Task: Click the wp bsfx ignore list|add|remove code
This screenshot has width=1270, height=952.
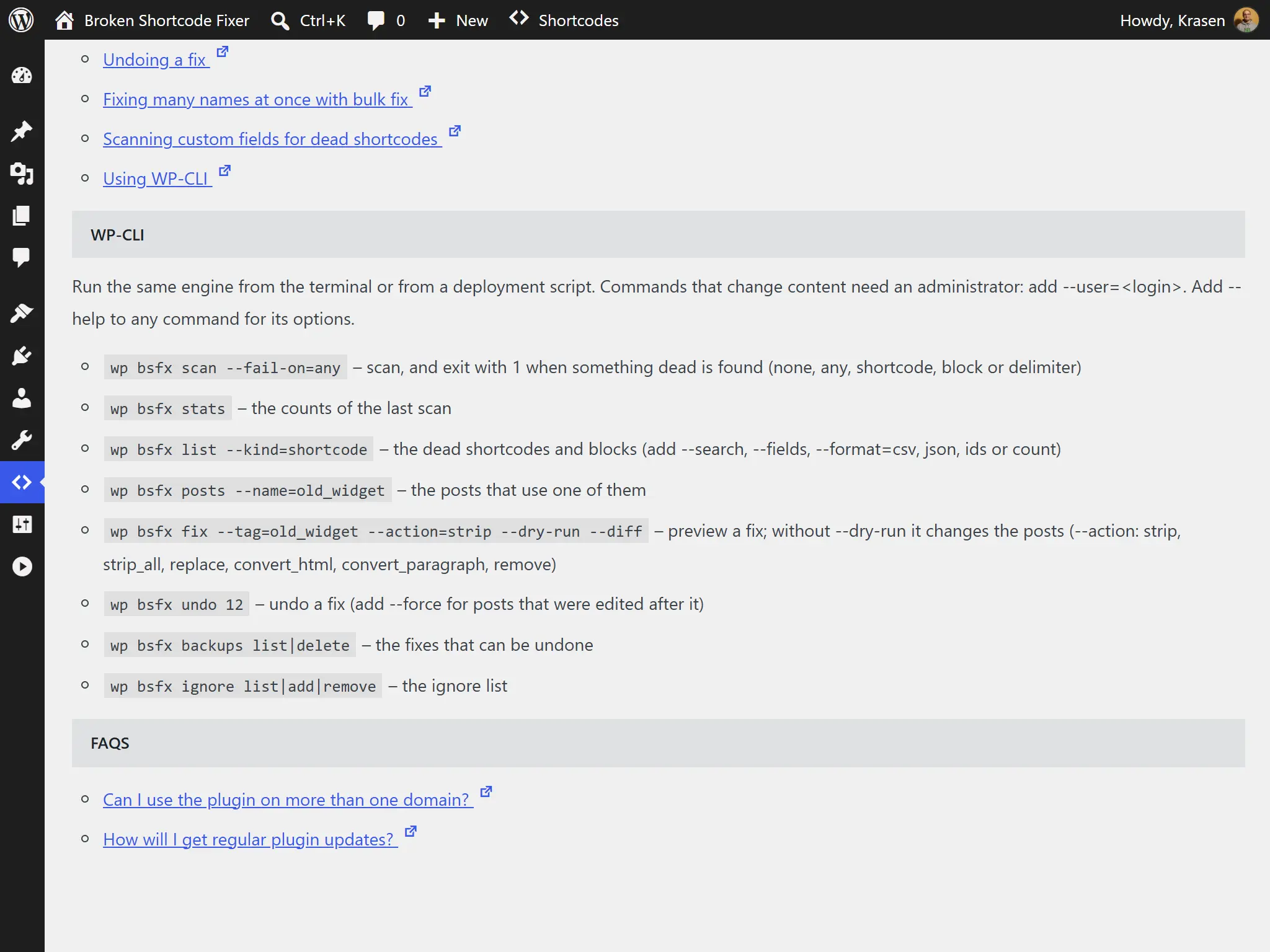Action: pyautogui.click(x=243, y=686)
